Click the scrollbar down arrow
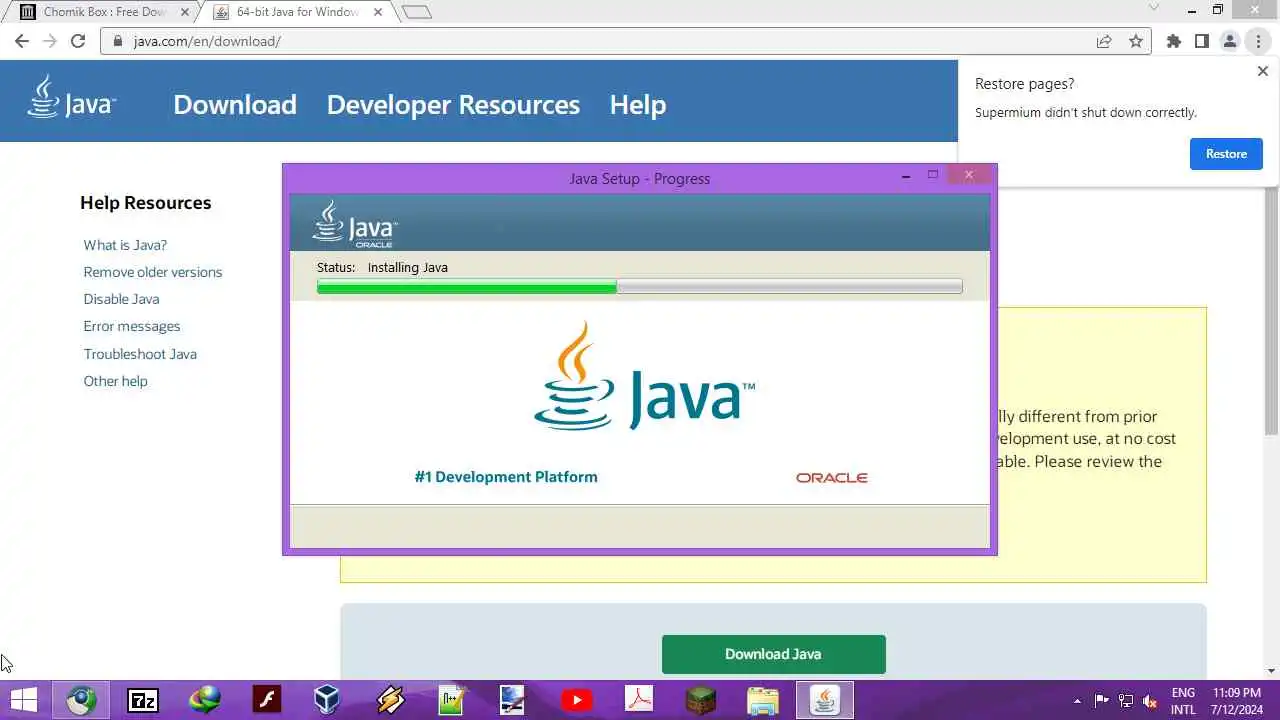The width and height of the screenshot is (1280, 720). pos(1271,671)
